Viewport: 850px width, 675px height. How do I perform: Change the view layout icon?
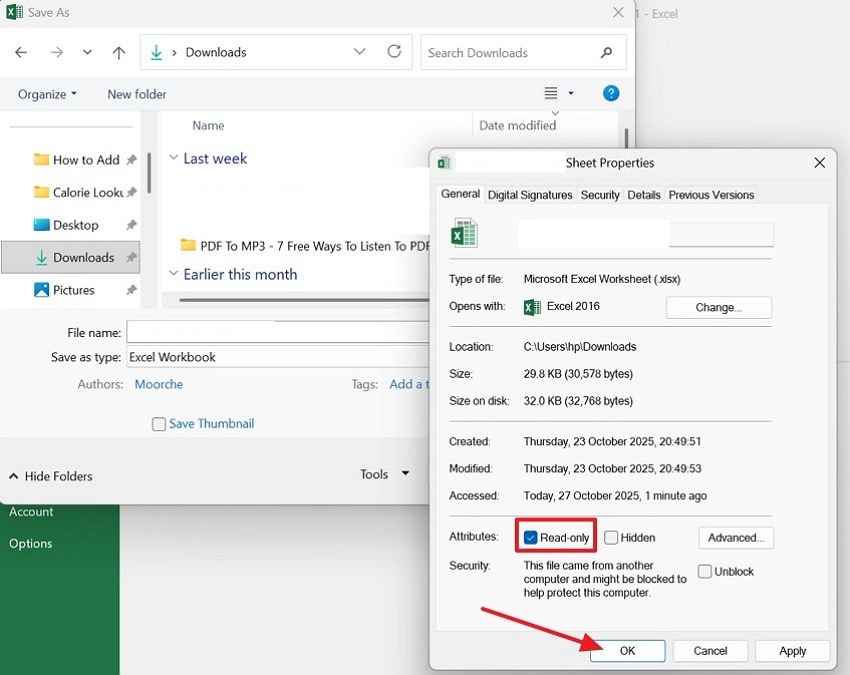pyautogui.click(x=551, y=93)
